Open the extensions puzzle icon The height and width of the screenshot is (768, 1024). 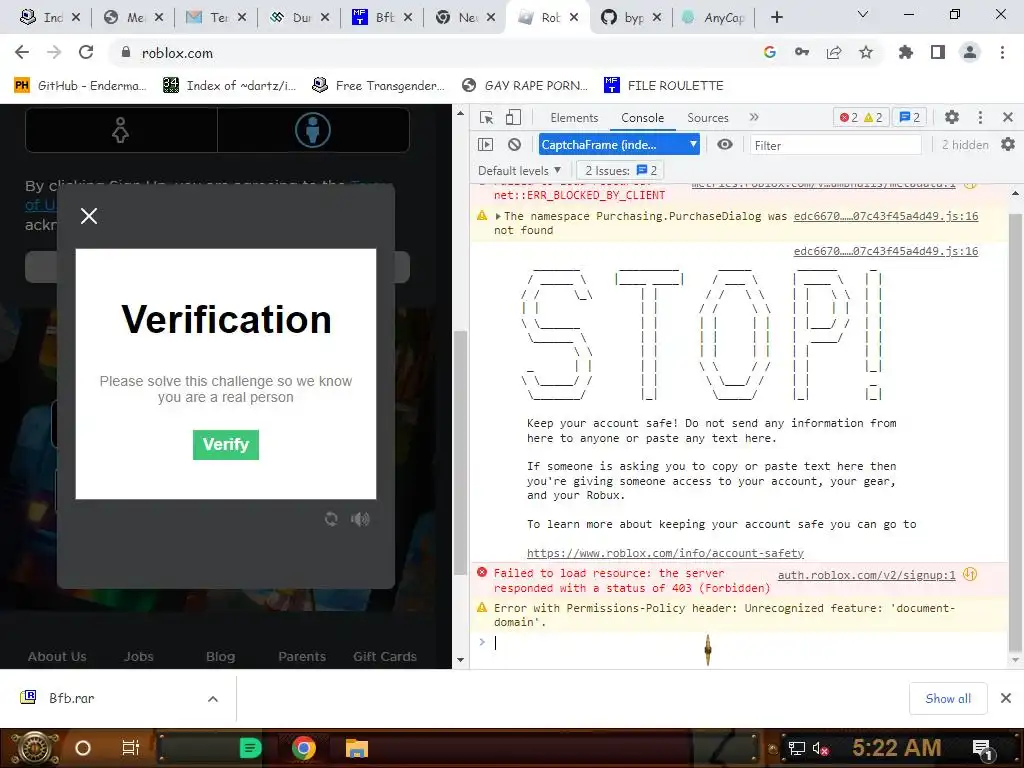pos(905,52)
